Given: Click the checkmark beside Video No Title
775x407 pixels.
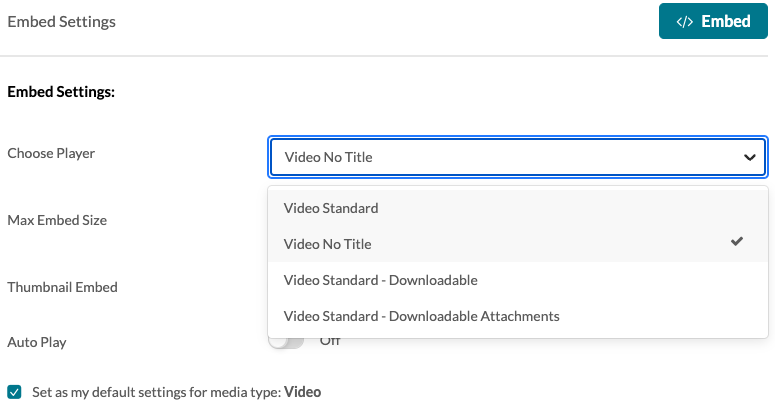Looking at the screenshot, I should tap(736, 241).
